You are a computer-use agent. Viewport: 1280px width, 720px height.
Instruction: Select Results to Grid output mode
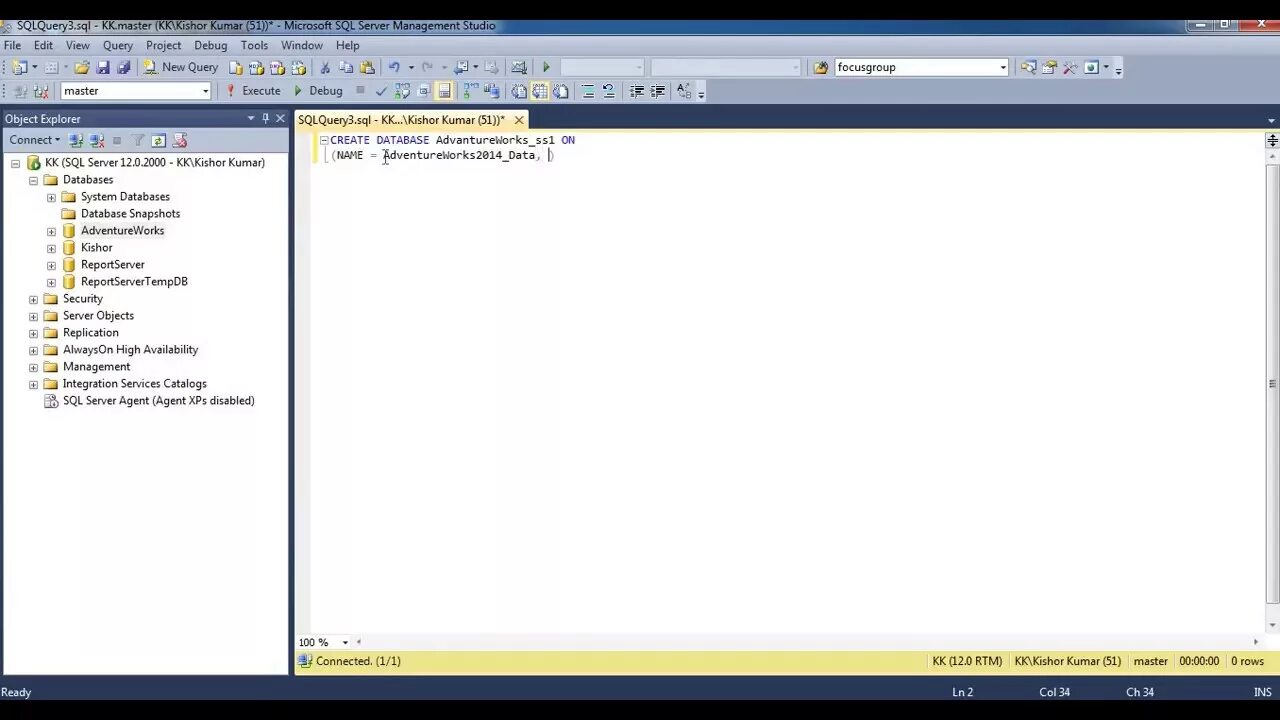point(540,91)
